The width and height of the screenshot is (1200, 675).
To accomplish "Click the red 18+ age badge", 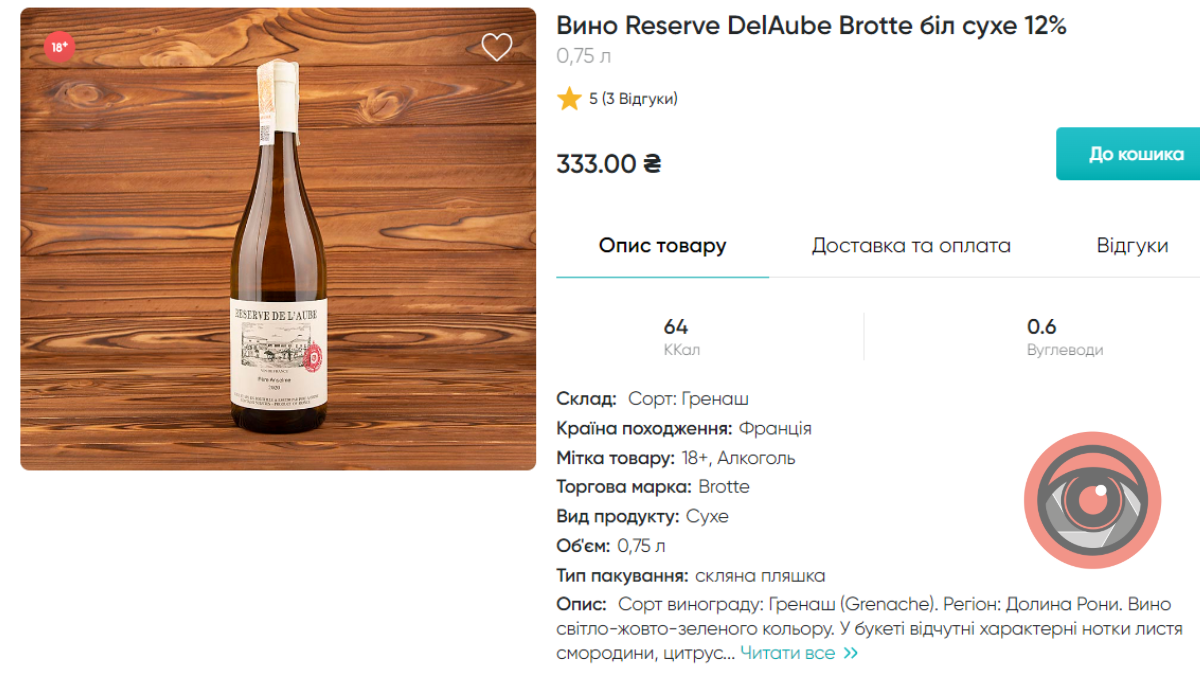I will (59, 46).
